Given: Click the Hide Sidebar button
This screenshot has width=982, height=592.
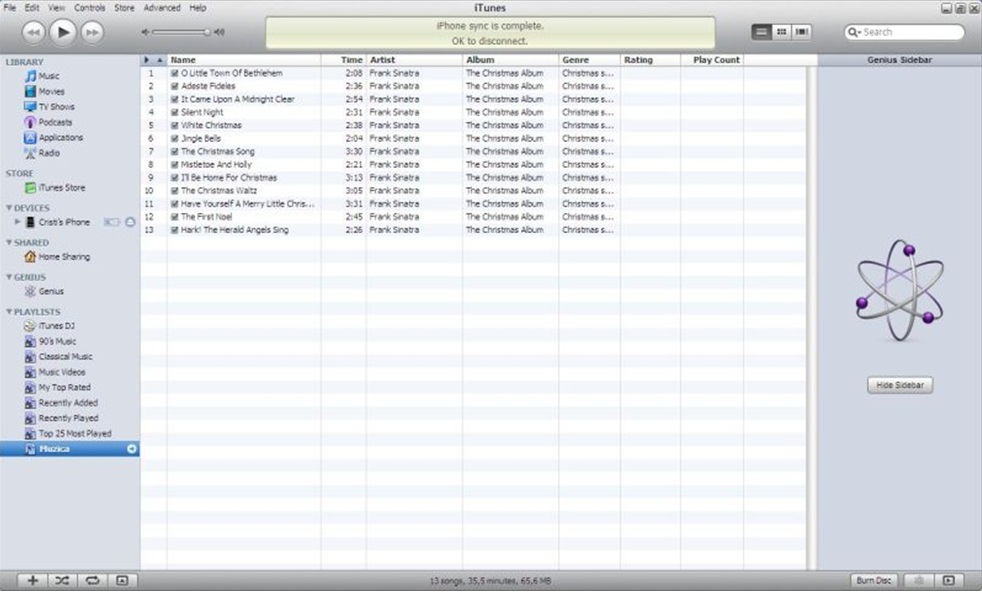Looking at the screenshot, I should click(x=899, y=386).
